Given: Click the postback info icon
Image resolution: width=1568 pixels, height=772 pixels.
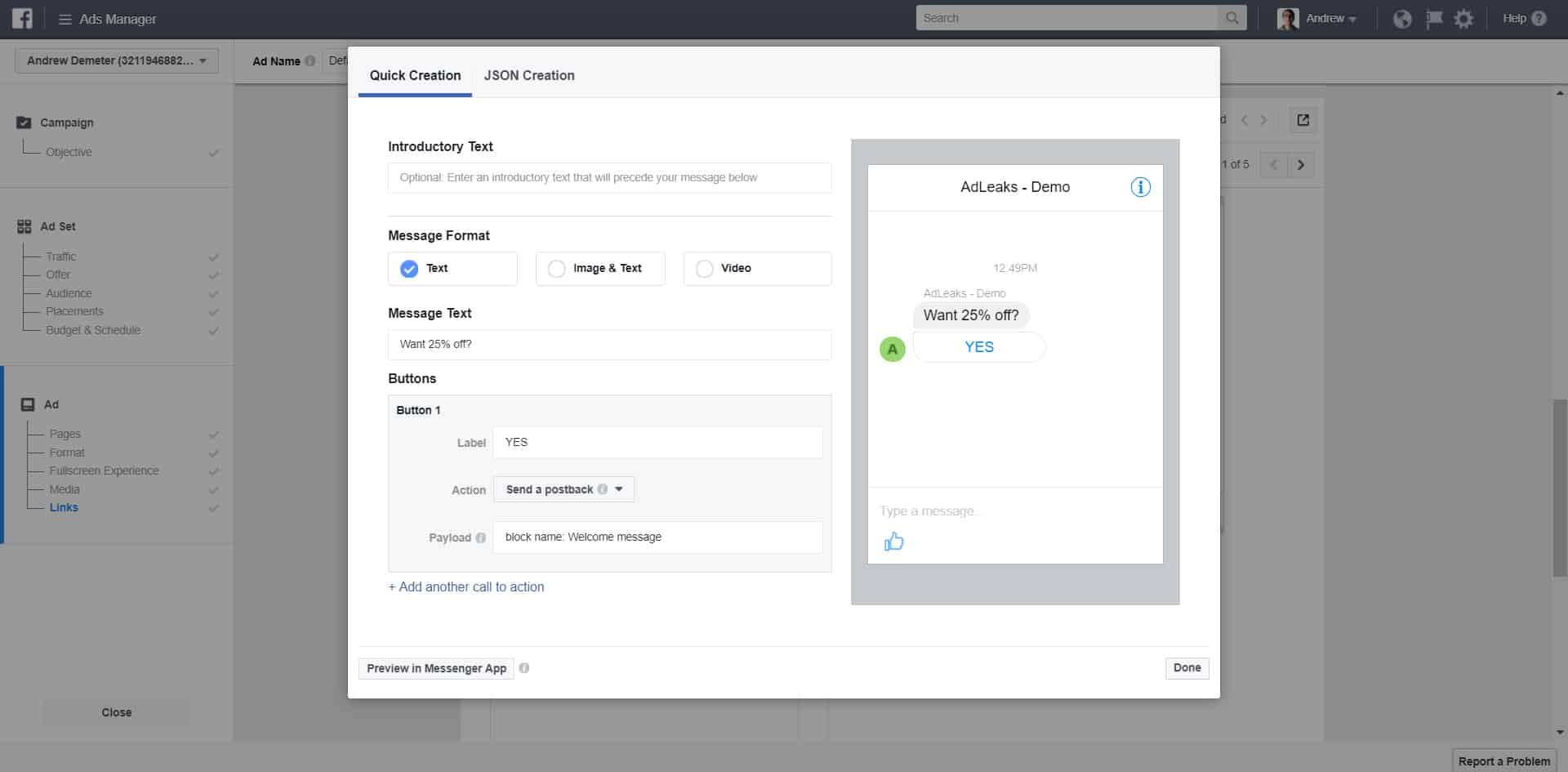Looking at the screenshot, I should [x=603, y=489].
